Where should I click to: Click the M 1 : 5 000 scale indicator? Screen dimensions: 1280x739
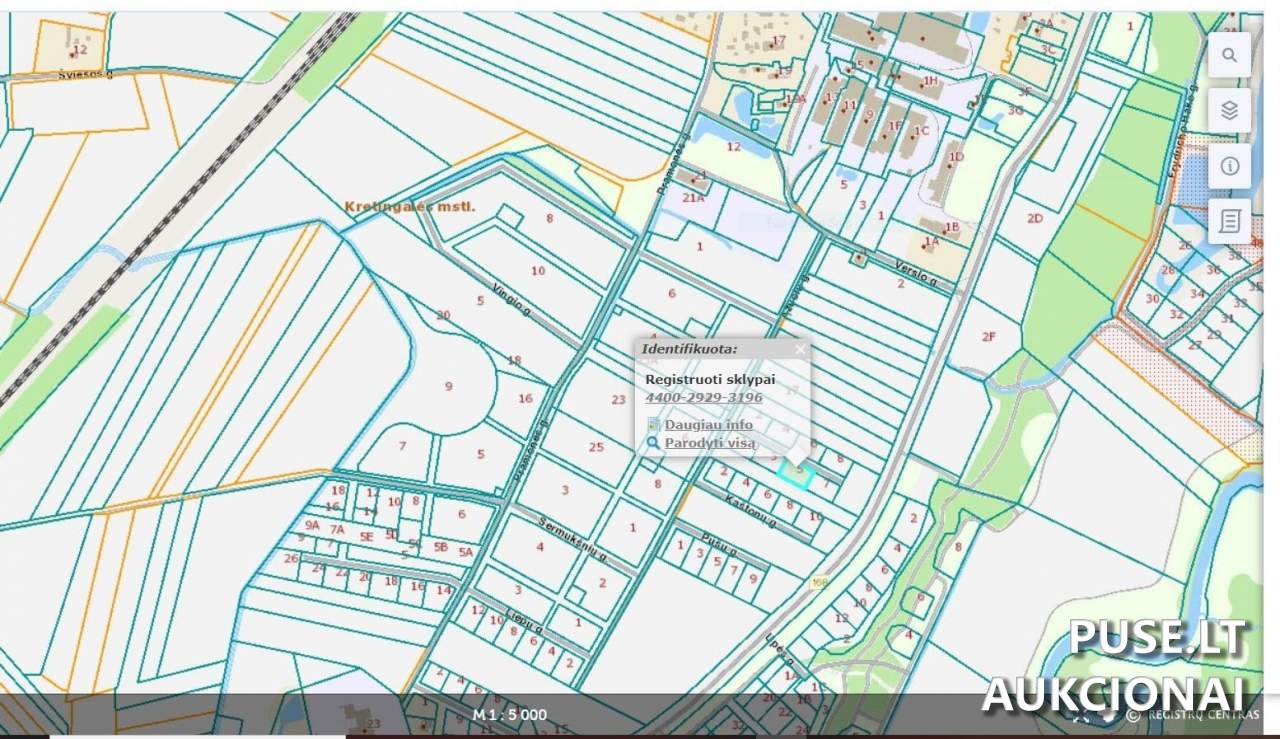(510, 715)
